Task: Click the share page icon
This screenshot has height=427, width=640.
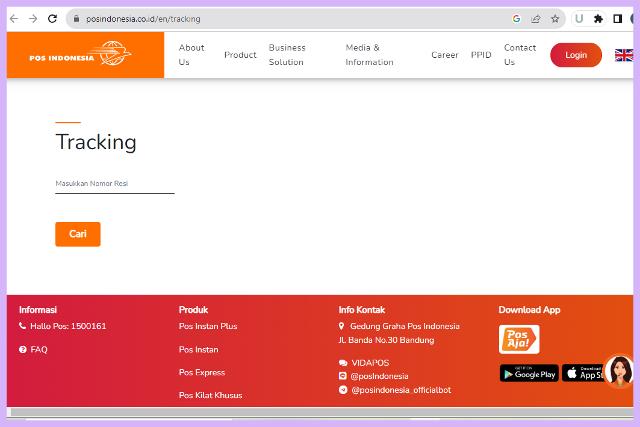Action: (536, 19)
